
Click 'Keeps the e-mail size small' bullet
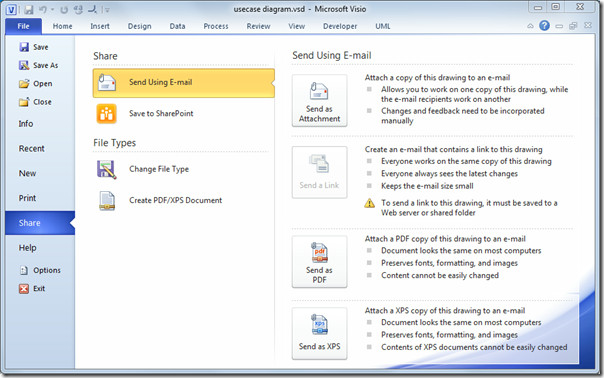tap(427, 186)
